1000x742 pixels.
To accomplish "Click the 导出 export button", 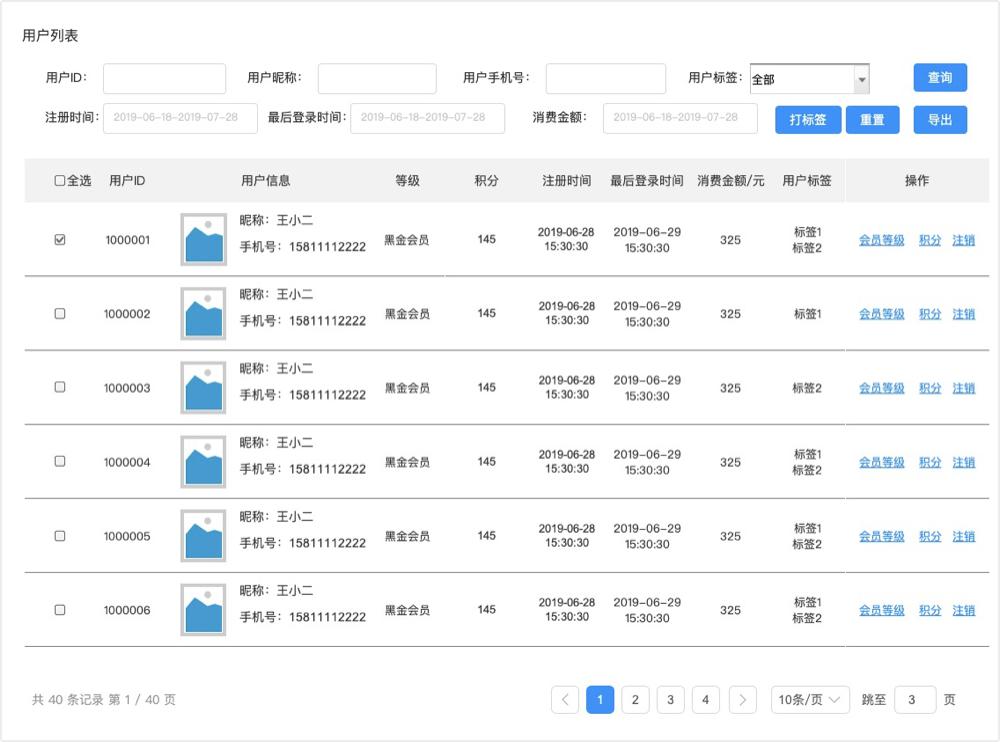I will click(x=939, y=119).
